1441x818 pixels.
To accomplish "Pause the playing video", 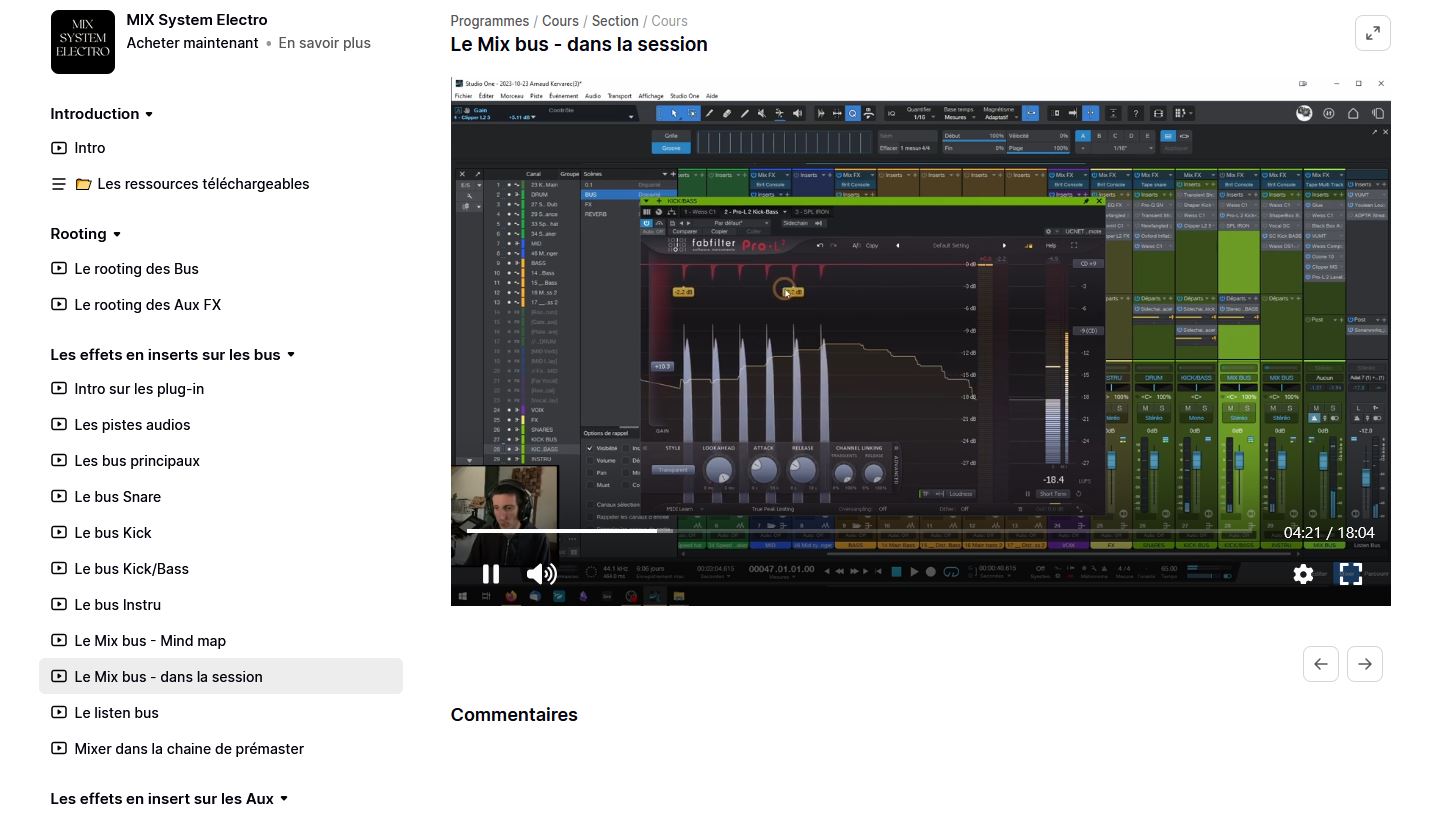I will pos(491,574).
